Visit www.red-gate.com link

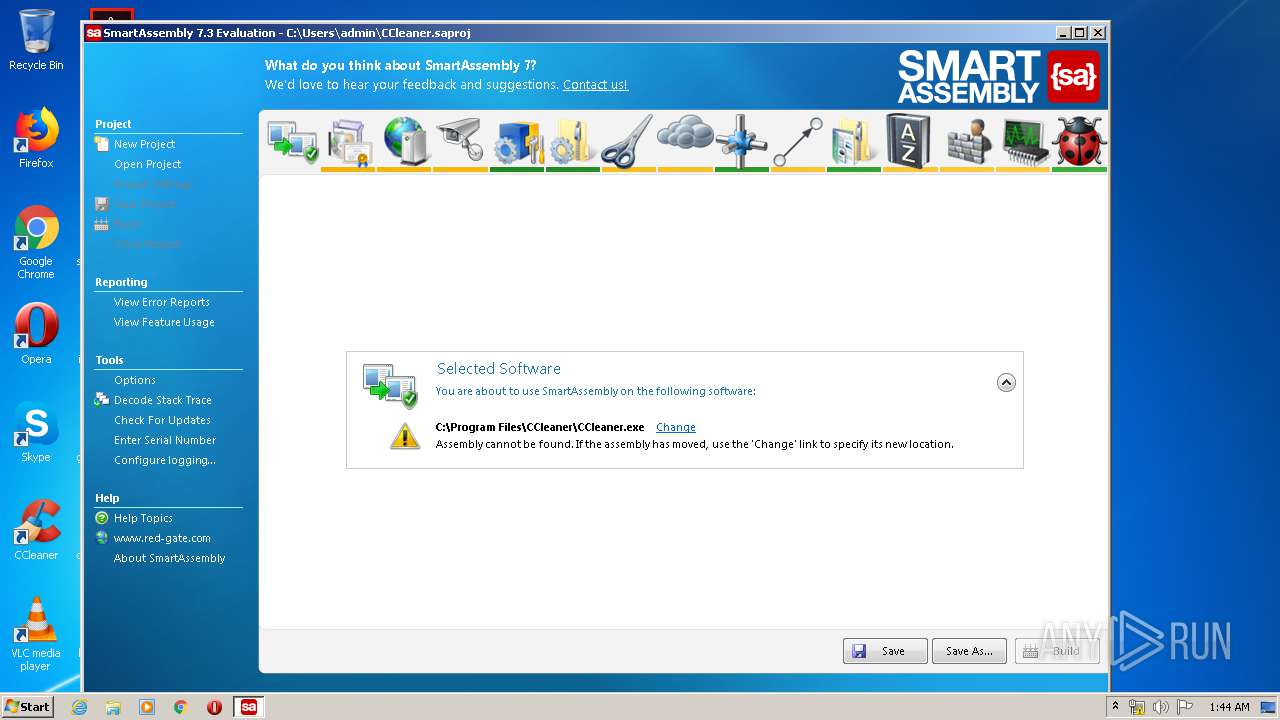pyautogui.click(x=162, y=538)
